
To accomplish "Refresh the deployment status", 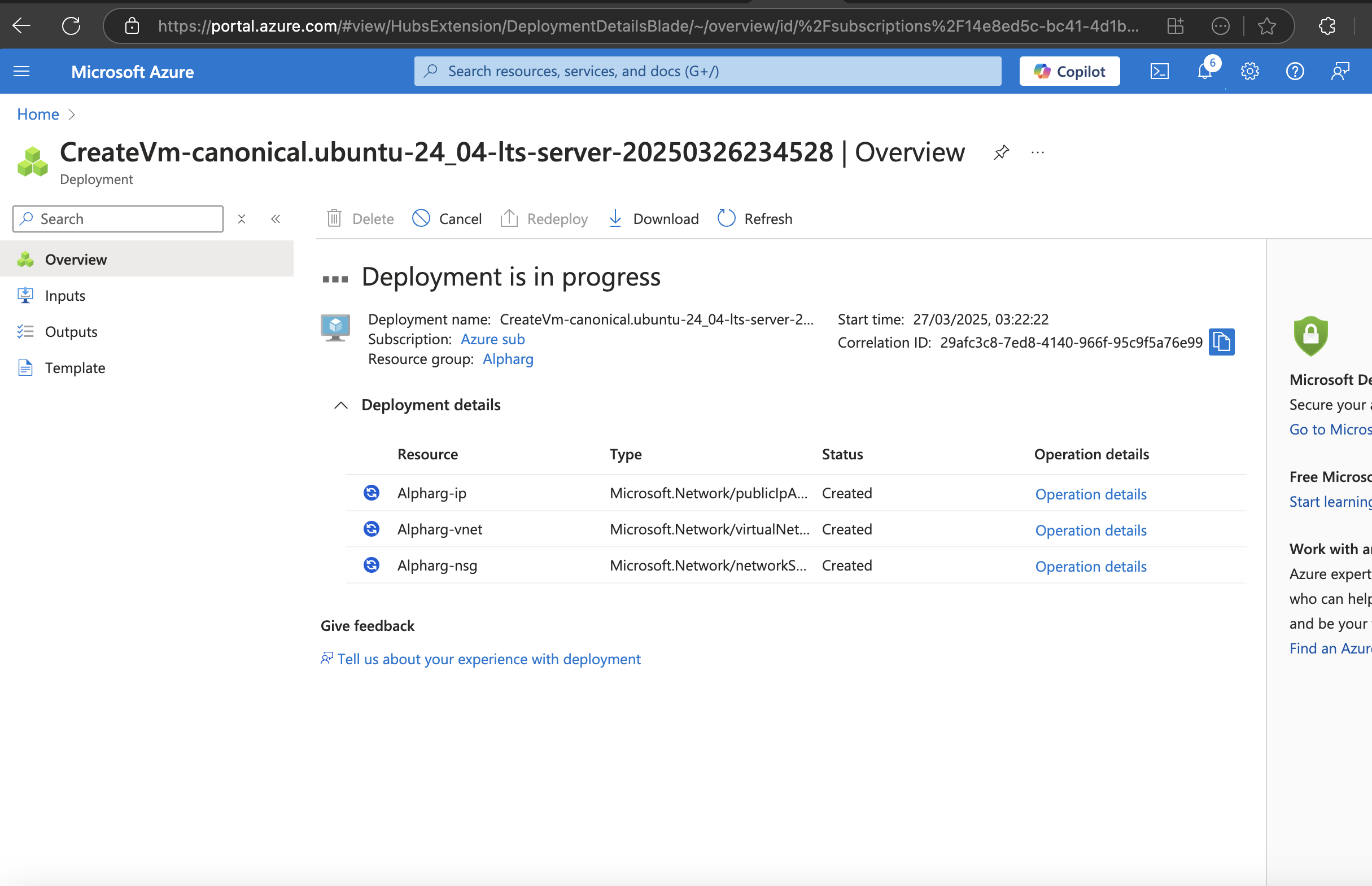I will tap(755, 218).
